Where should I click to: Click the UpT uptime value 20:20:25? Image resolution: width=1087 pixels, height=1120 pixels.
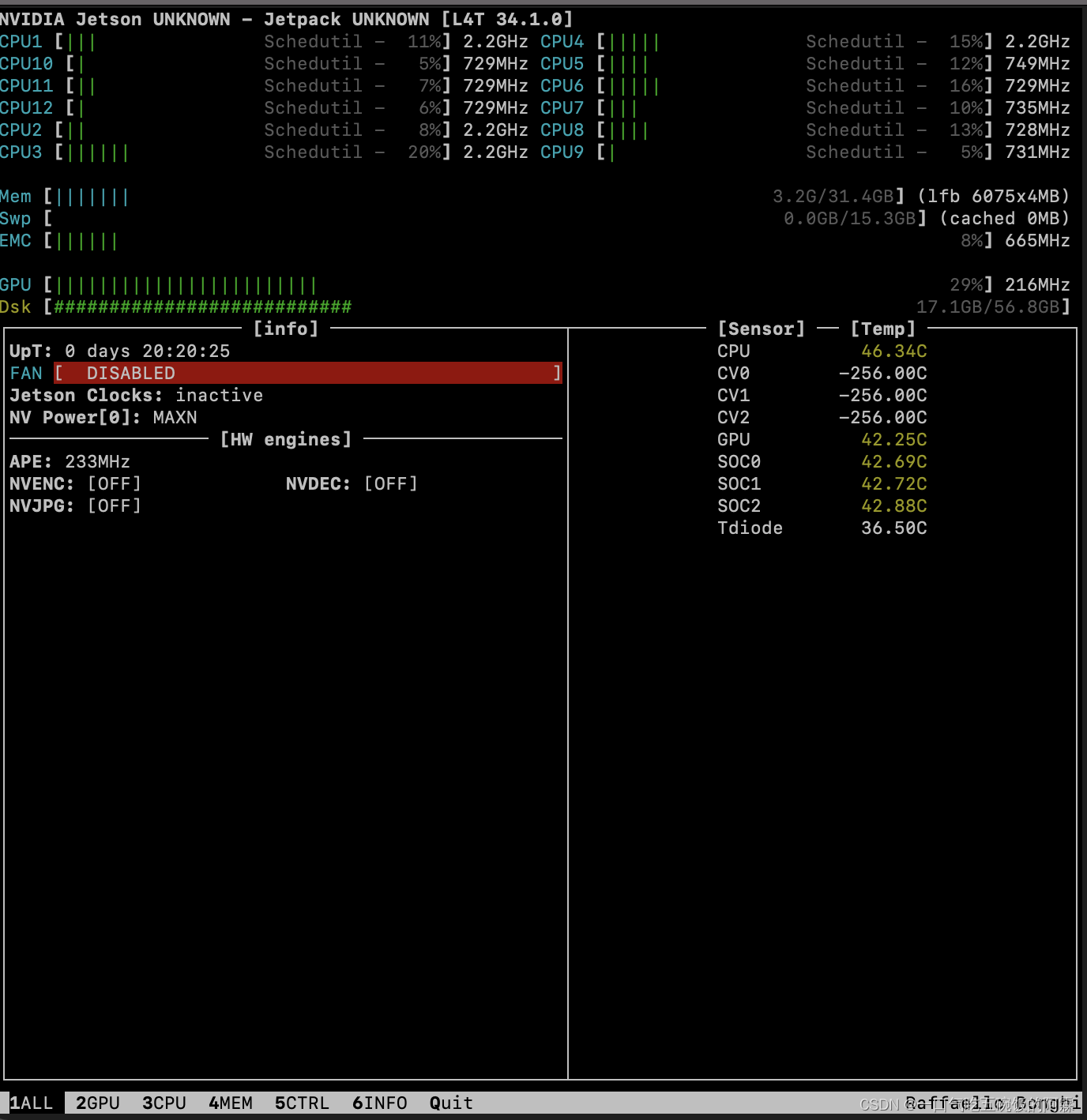click(186, 351)
